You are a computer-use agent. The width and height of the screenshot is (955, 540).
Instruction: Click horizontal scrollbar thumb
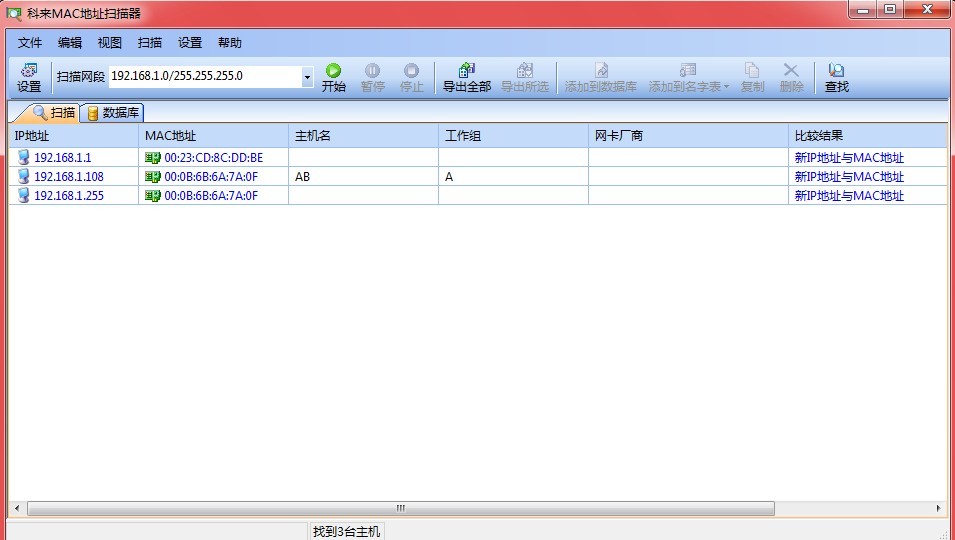click(x=401, y=508)
